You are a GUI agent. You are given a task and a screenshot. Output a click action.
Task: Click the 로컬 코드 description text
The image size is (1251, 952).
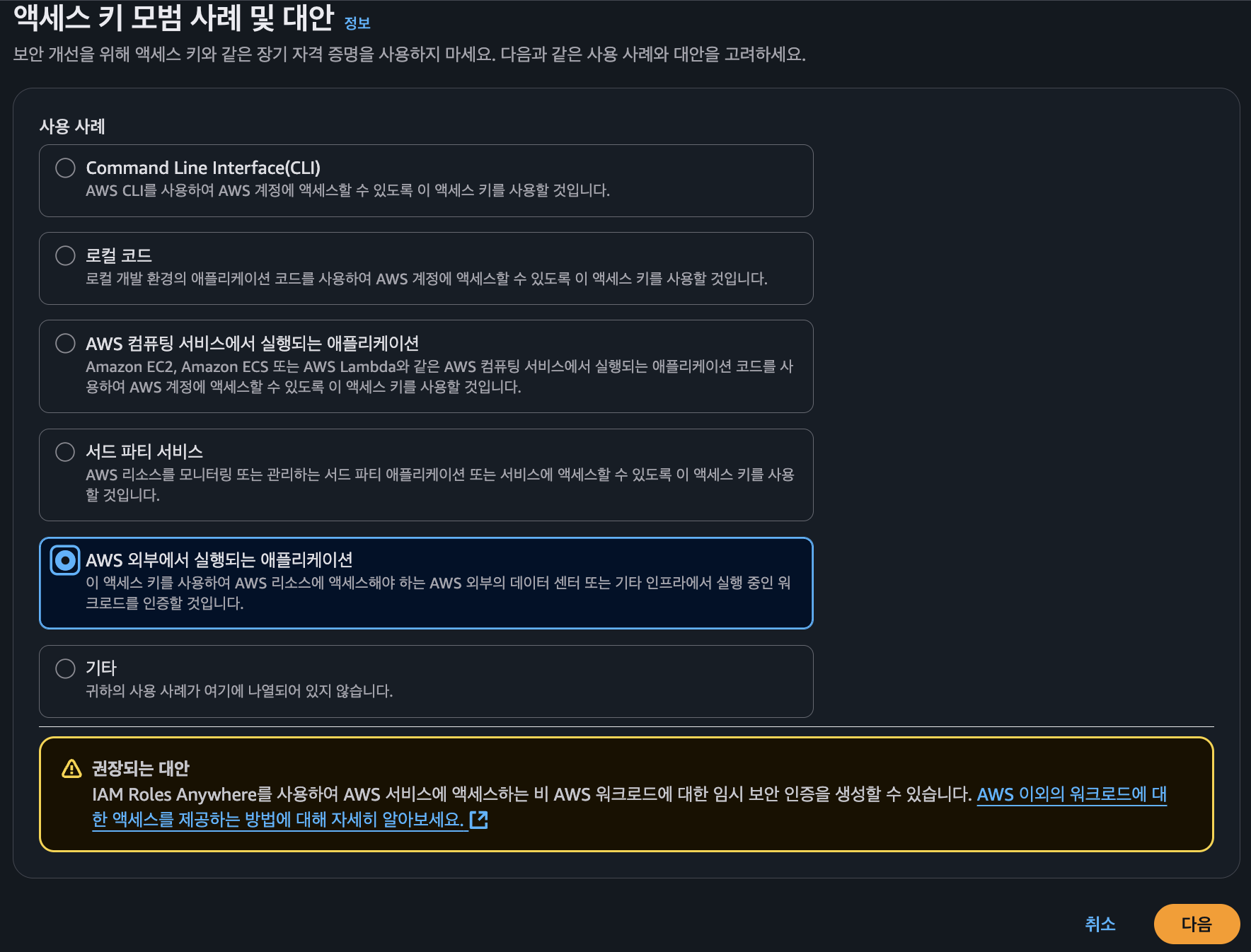pyautogui.click(x=427, y=279)
